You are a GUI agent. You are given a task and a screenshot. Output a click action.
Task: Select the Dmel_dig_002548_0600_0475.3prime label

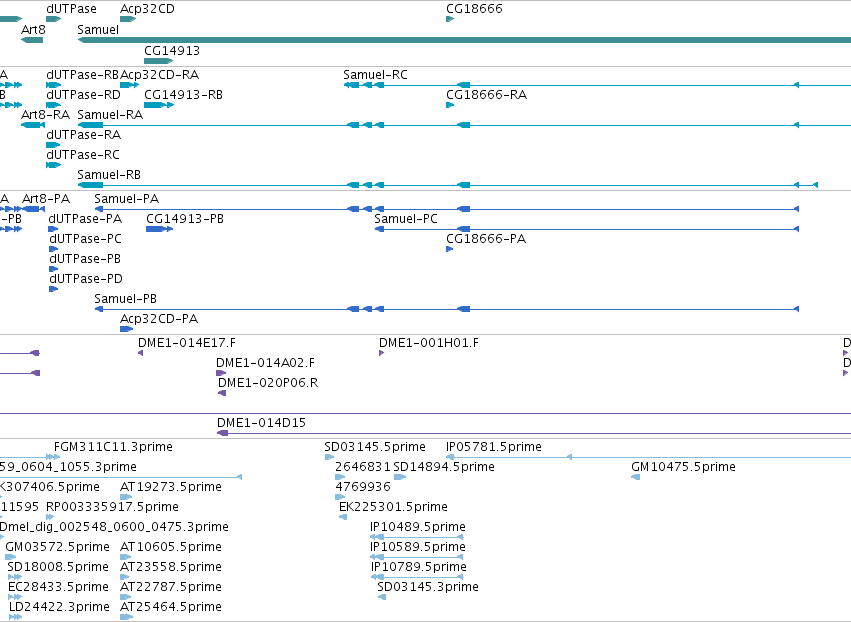pyautogui.click(x=115, y=527)
